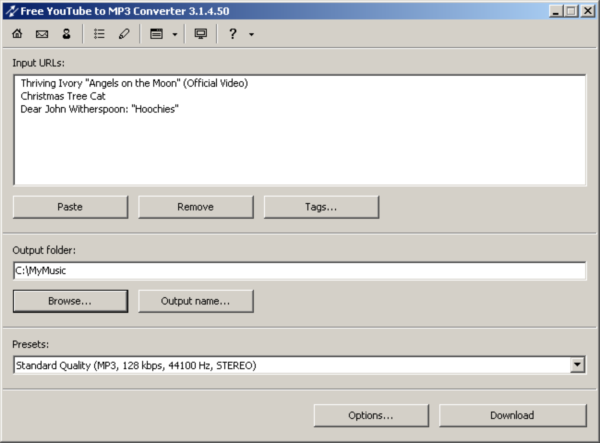Click the monitor screen toolbar icon
600x443 pixels.
point(201,34)
